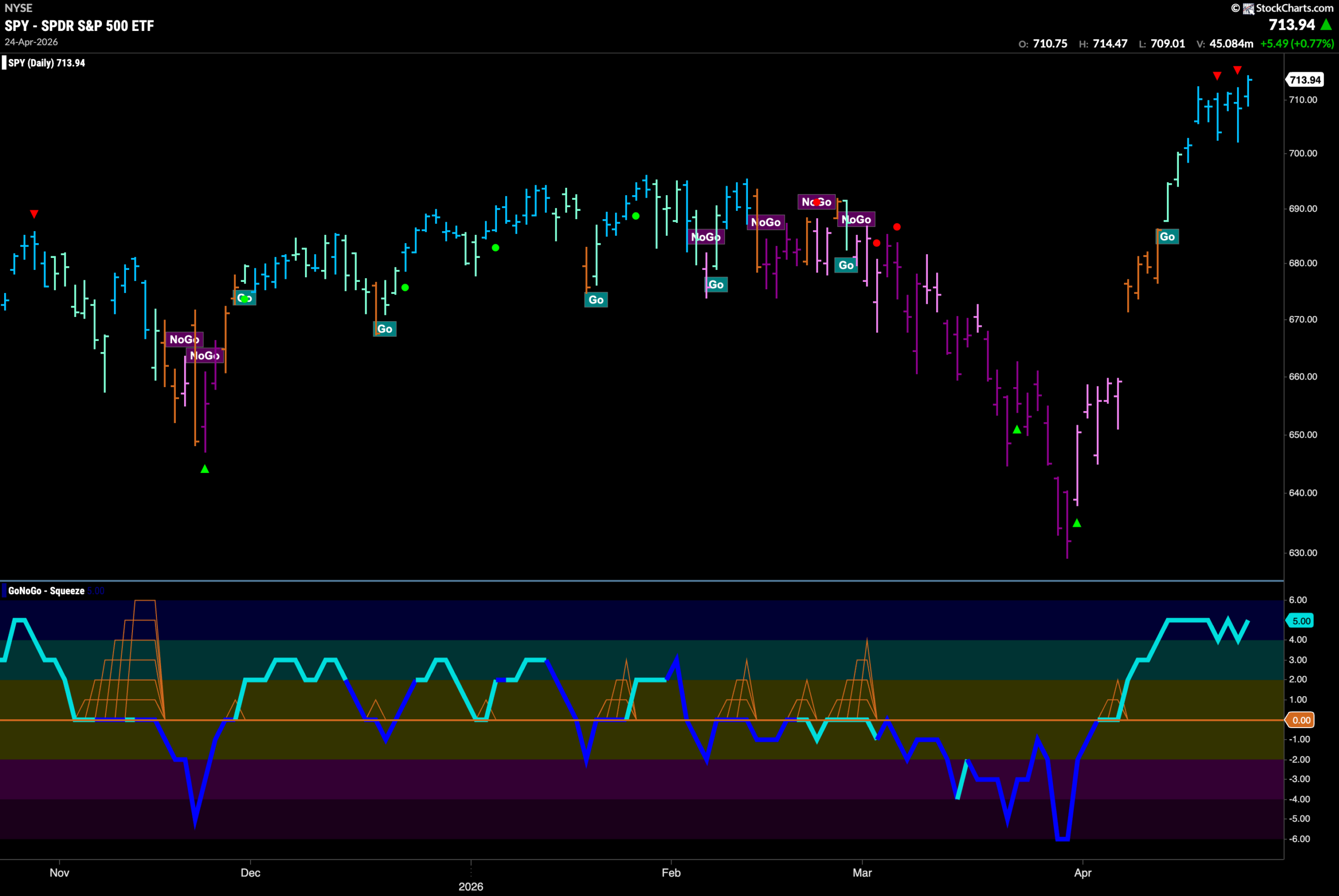Screen dimensions: 1339x896
Task: Click the second NoGo label near 663 in November
Action: 205,356
